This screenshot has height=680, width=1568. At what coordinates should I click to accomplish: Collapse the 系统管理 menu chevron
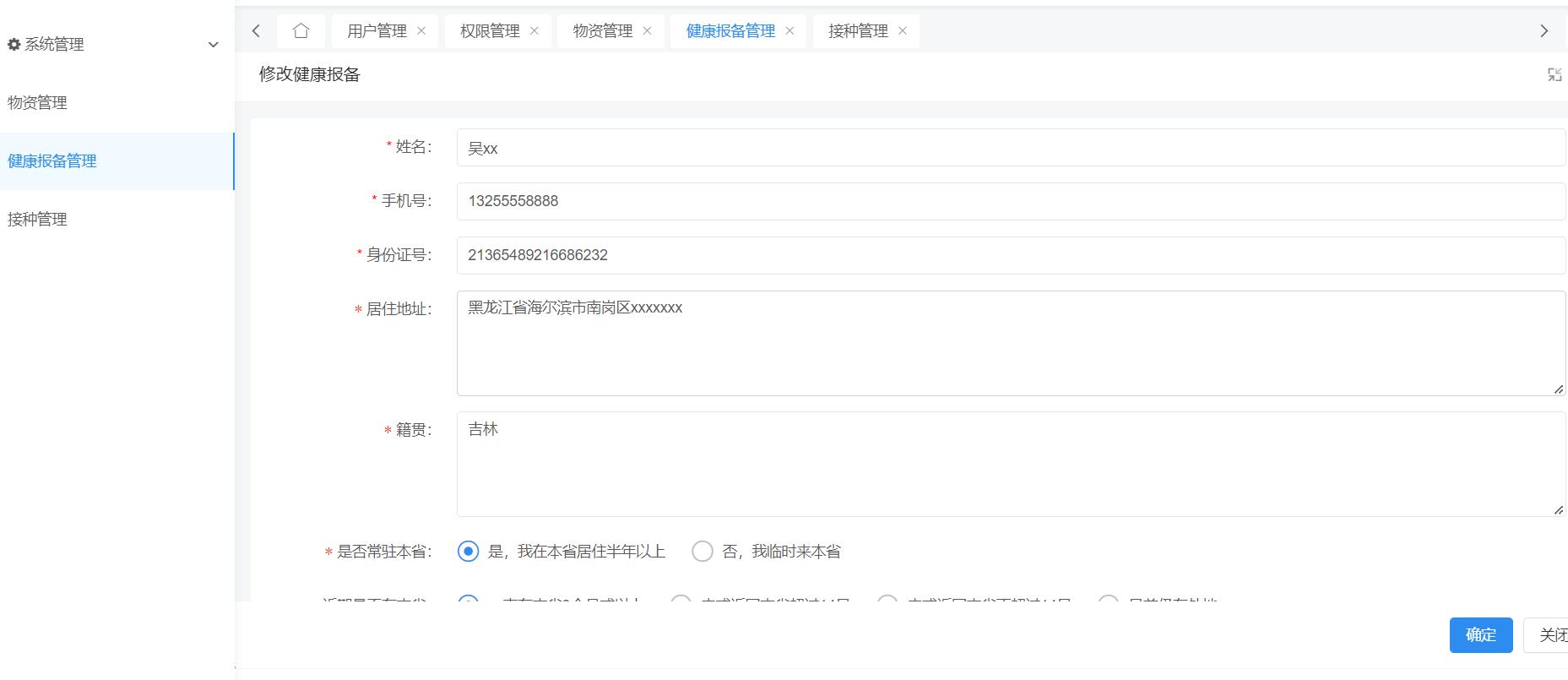click(x=214, y=45)
